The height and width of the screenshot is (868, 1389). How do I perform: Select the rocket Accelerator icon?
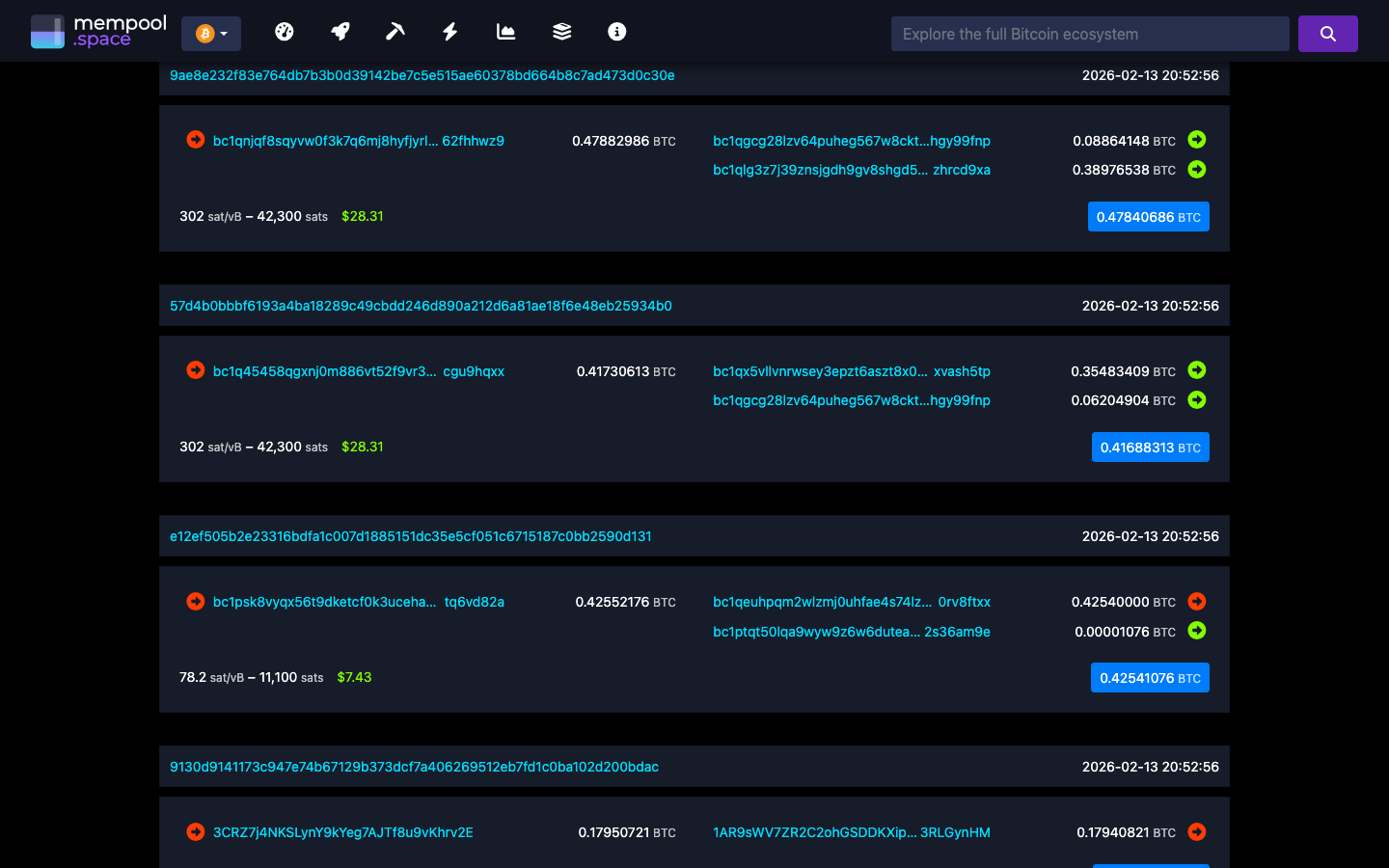pyautogui.click(x=340, y=31)
